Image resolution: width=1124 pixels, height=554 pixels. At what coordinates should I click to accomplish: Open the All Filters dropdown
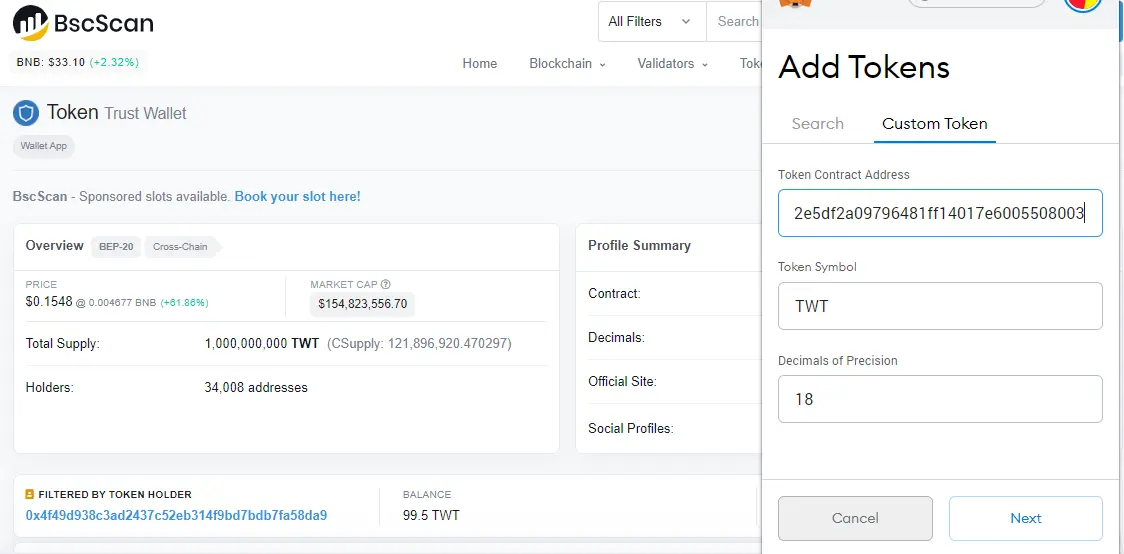tap(652, 22)
